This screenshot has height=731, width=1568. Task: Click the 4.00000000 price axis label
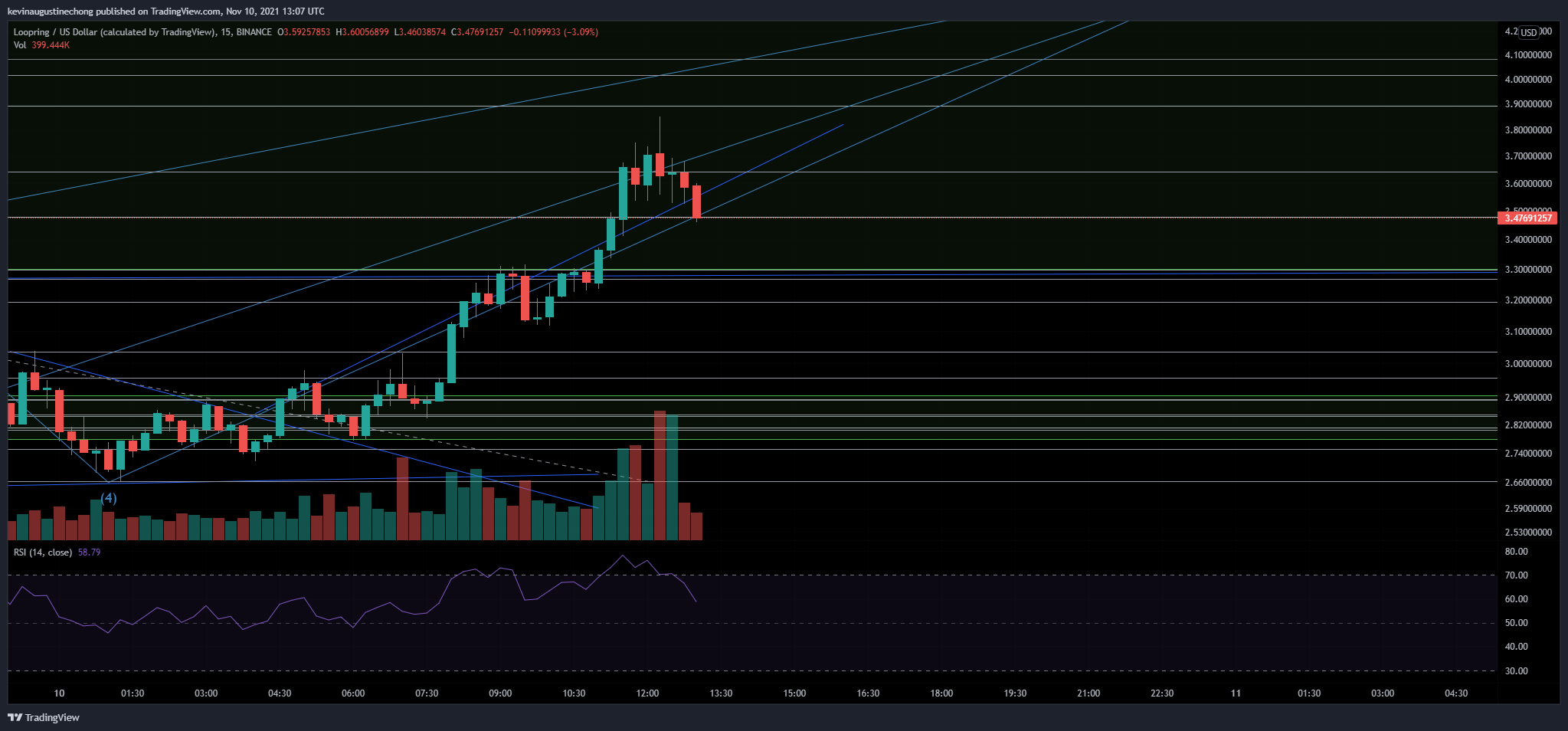pos(1528,80)
